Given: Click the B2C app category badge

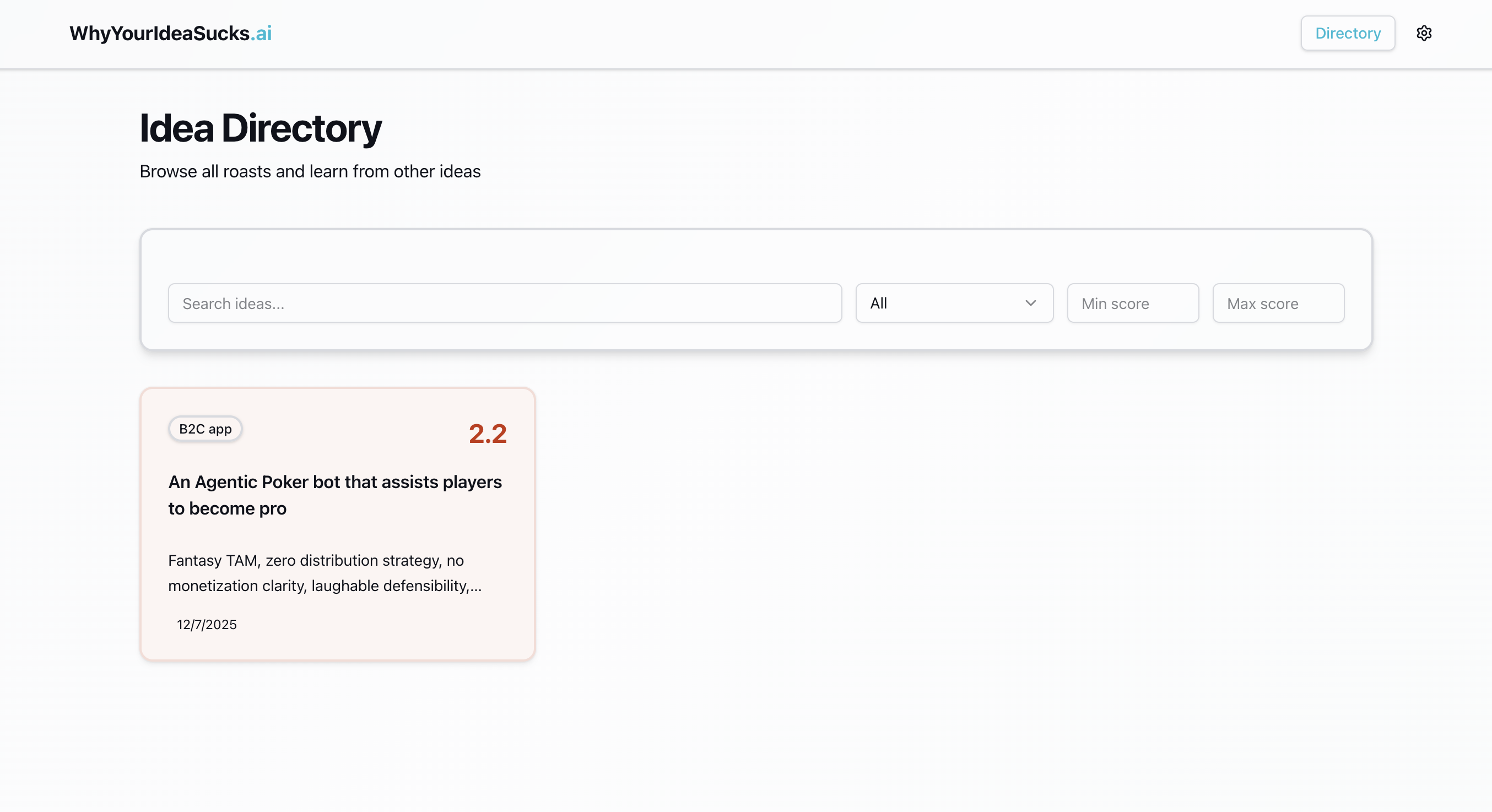Looking at the screenshot, I should click(205, 429).
